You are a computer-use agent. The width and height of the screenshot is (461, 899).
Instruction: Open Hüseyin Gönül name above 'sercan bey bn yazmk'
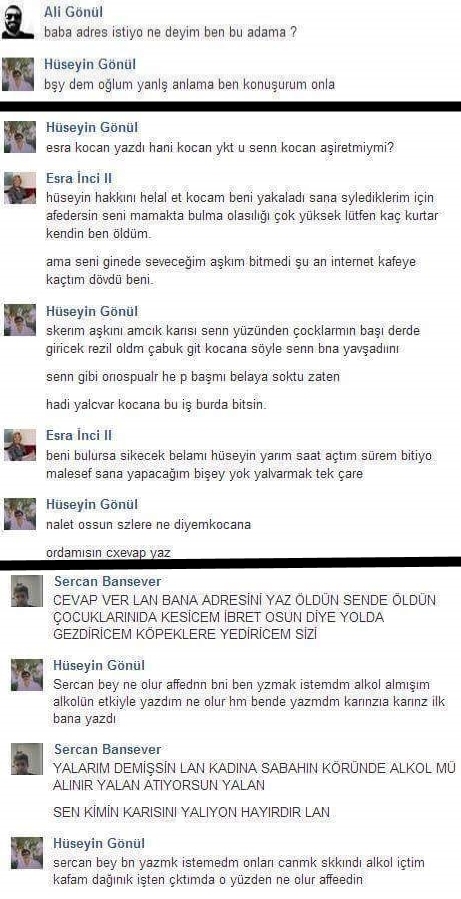99,843
